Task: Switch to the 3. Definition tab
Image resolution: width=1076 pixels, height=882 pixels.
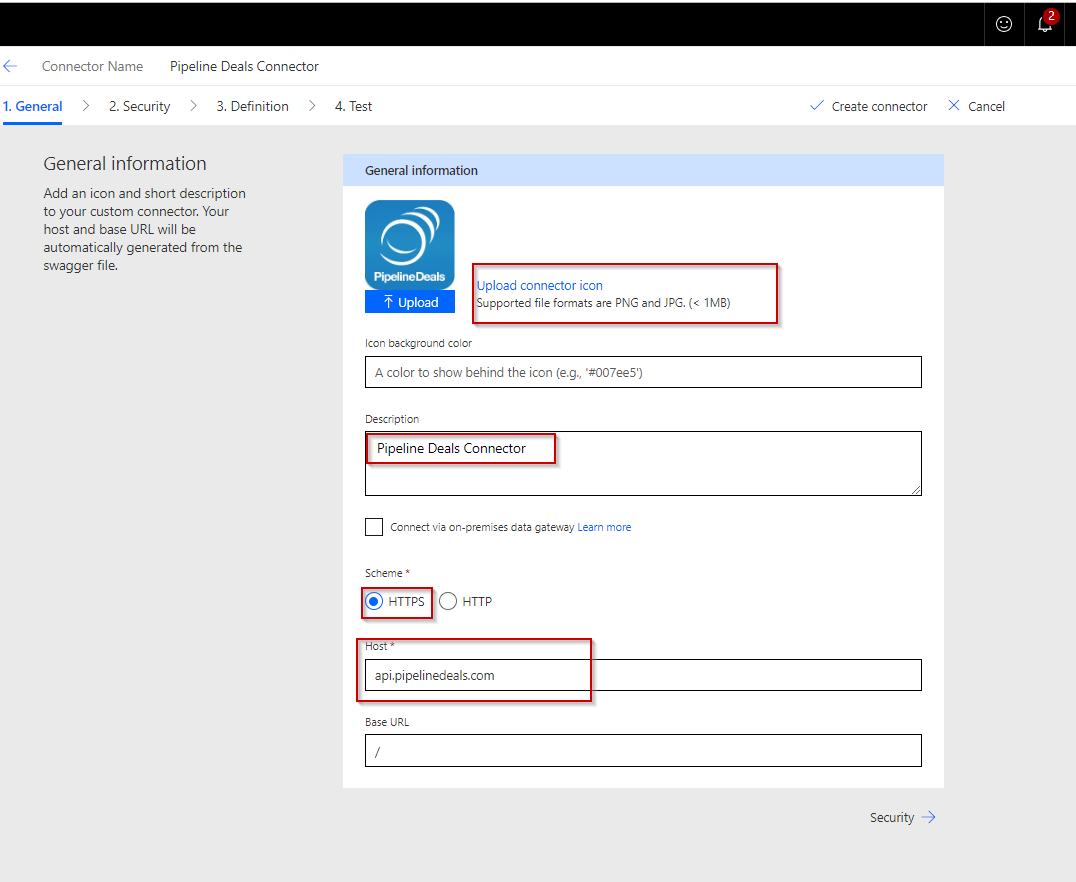Action: coord(252,106)
